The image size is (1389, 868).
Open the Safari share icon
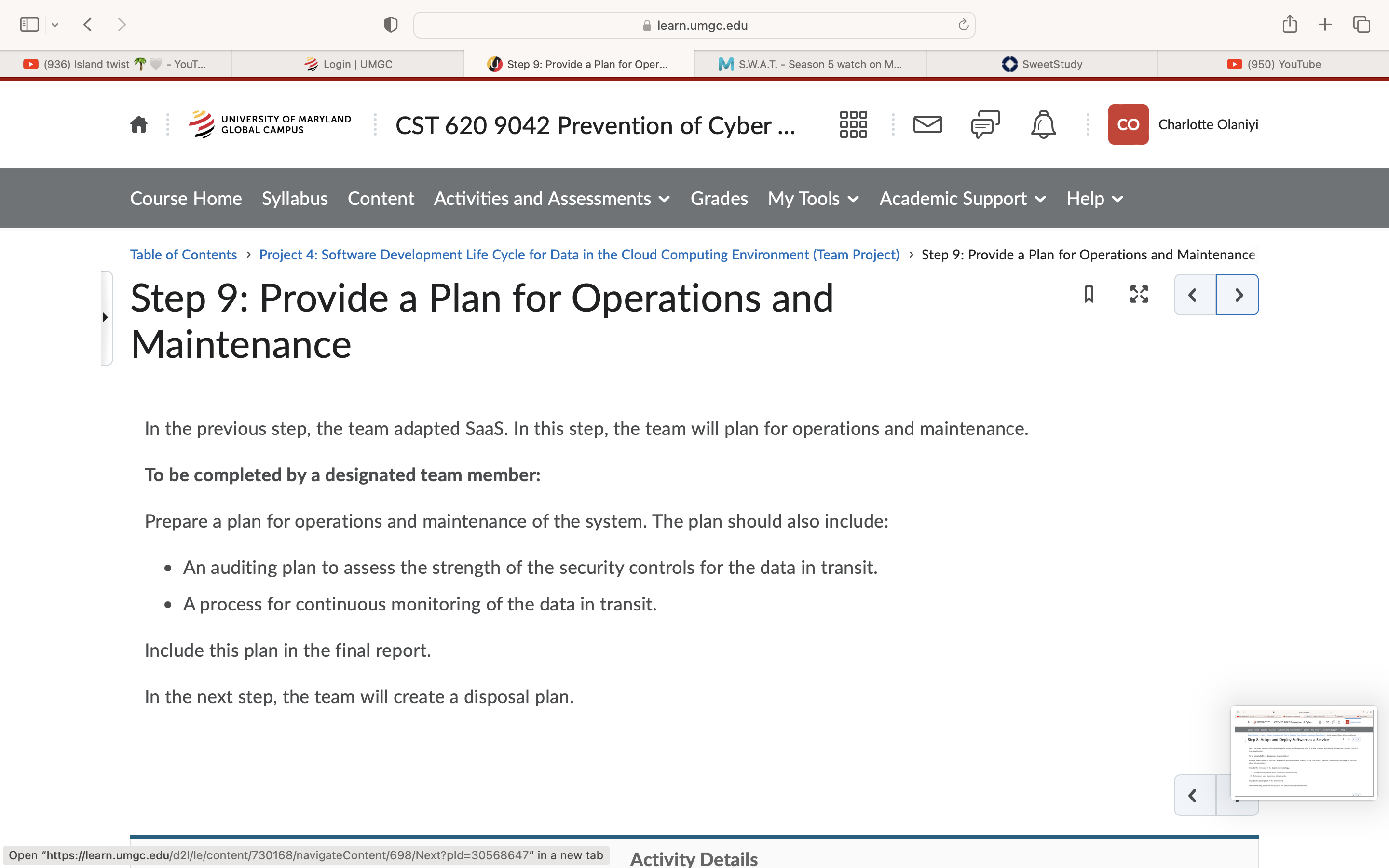click(x=1290, y=24)
